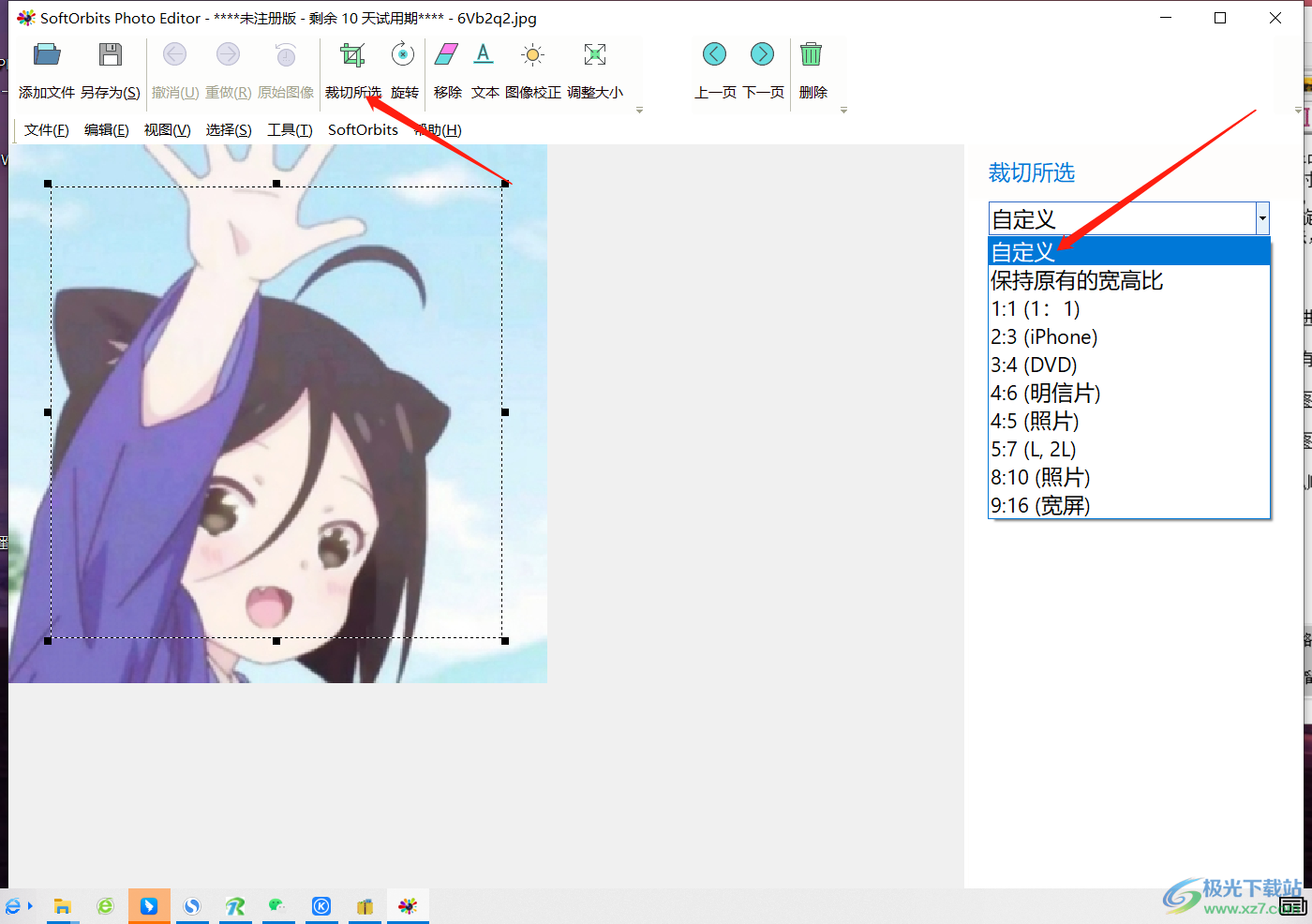This screenshot has height=924, width=1312.
Task: Click the 重做 redo arrow
Action: (x=228, y=54)
